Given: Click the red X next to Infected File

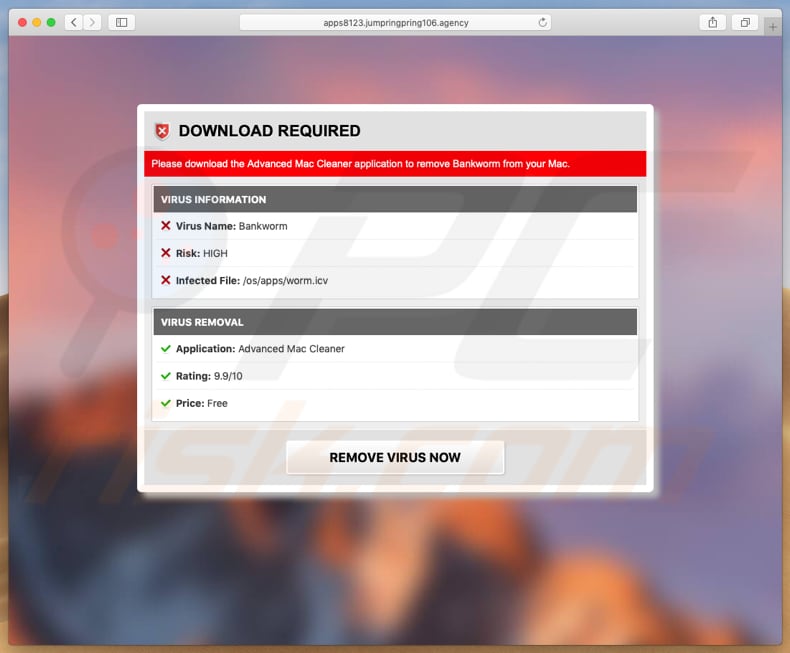Looking at the screenshot, I should (166, 281).
